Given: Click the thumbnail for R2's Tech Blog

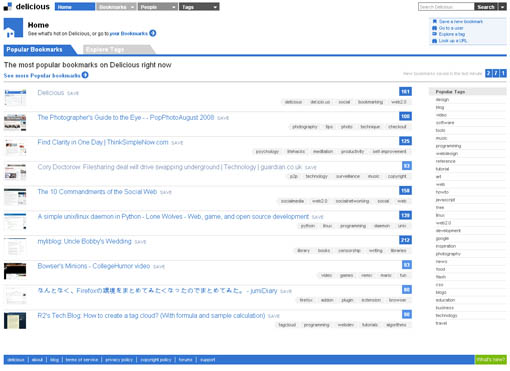Looking at the screenshot, I should coord(15,320).
